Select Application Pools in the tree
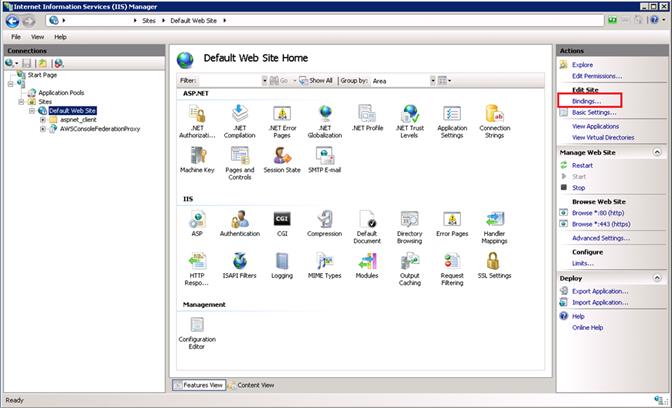The height and width of the screenshot is (408, 672). [61, 93]
